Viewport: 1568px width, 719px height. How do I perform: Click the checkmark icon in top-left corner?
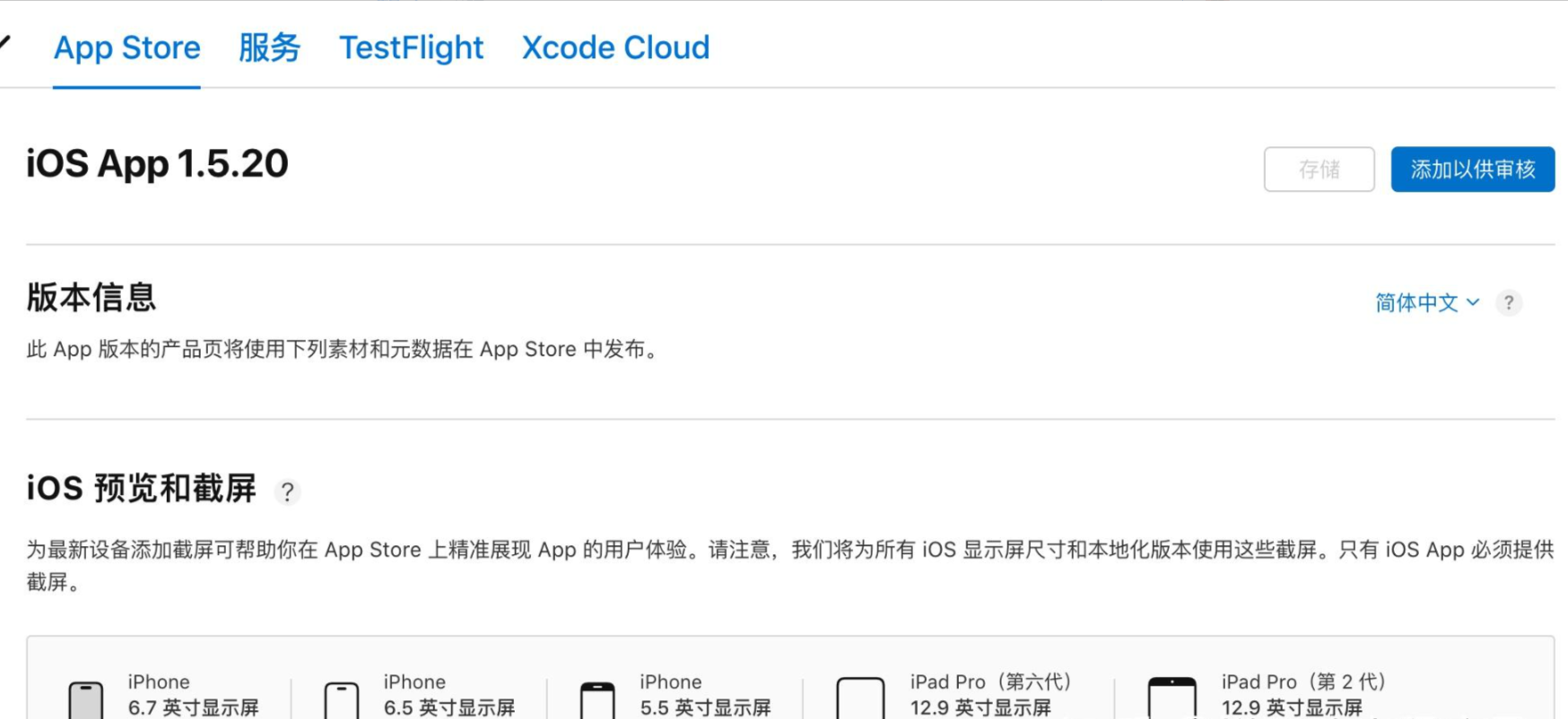pyautogui.click(x=5, y=43)
